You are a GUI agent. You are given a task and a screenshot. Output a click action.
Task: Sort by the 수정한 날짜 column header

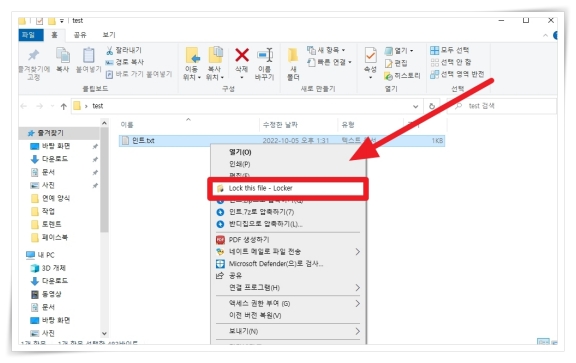click(x=280, y=125)
